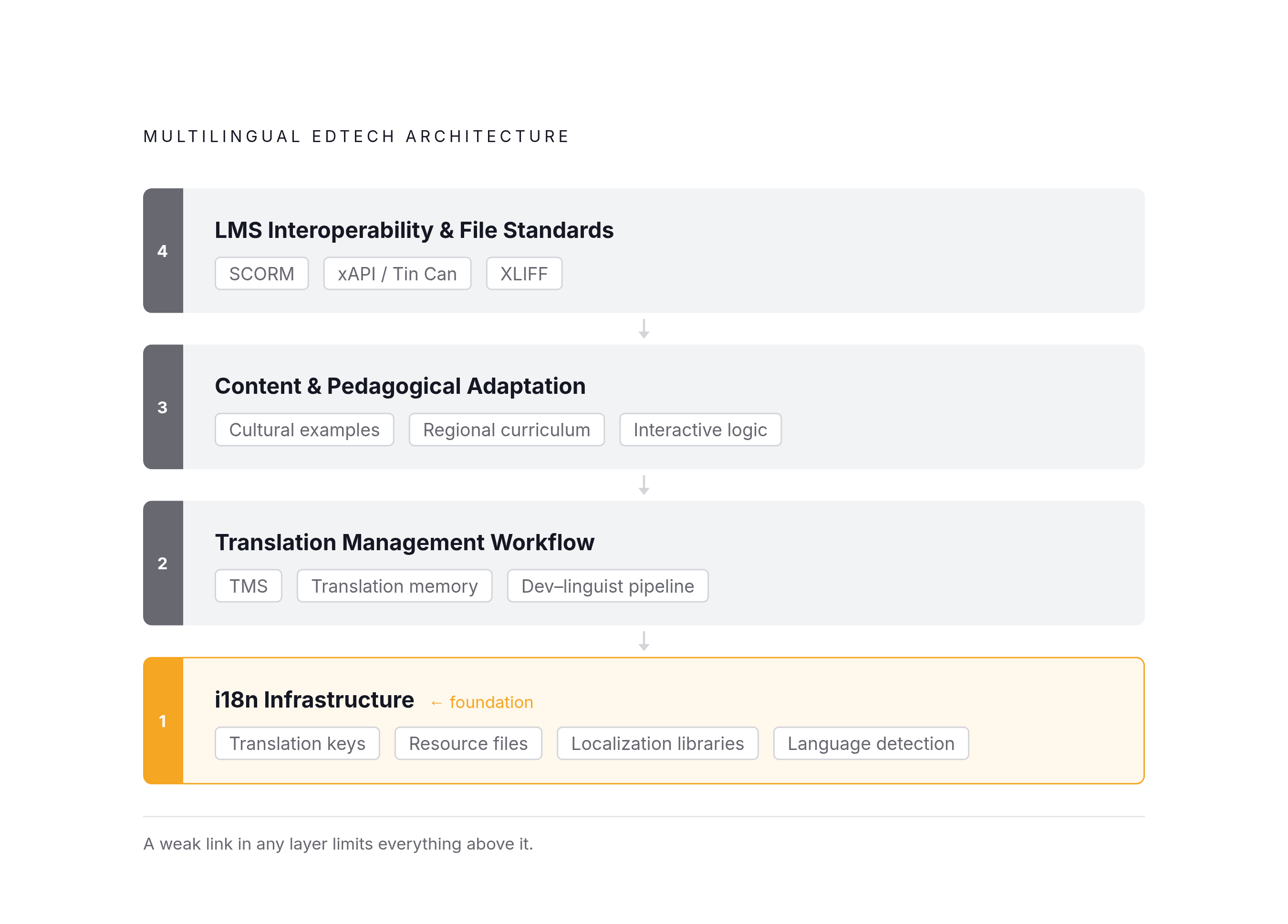Click the Resource files tag
This screenshot has height=924, width=1288.
pos(468,743)
